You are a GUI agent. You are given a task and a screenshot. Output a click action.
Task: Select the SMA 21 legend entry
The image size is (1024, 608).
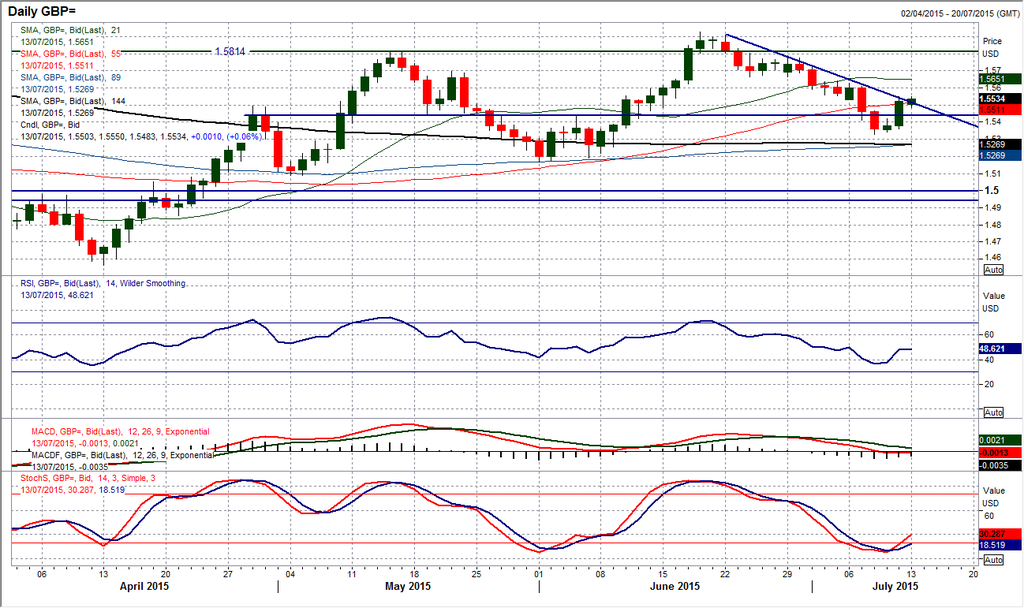71,30
